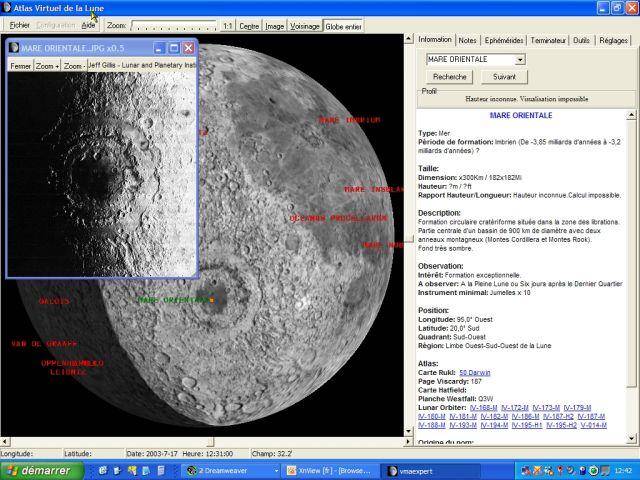Open the Fichier menu

coord(20,25)
